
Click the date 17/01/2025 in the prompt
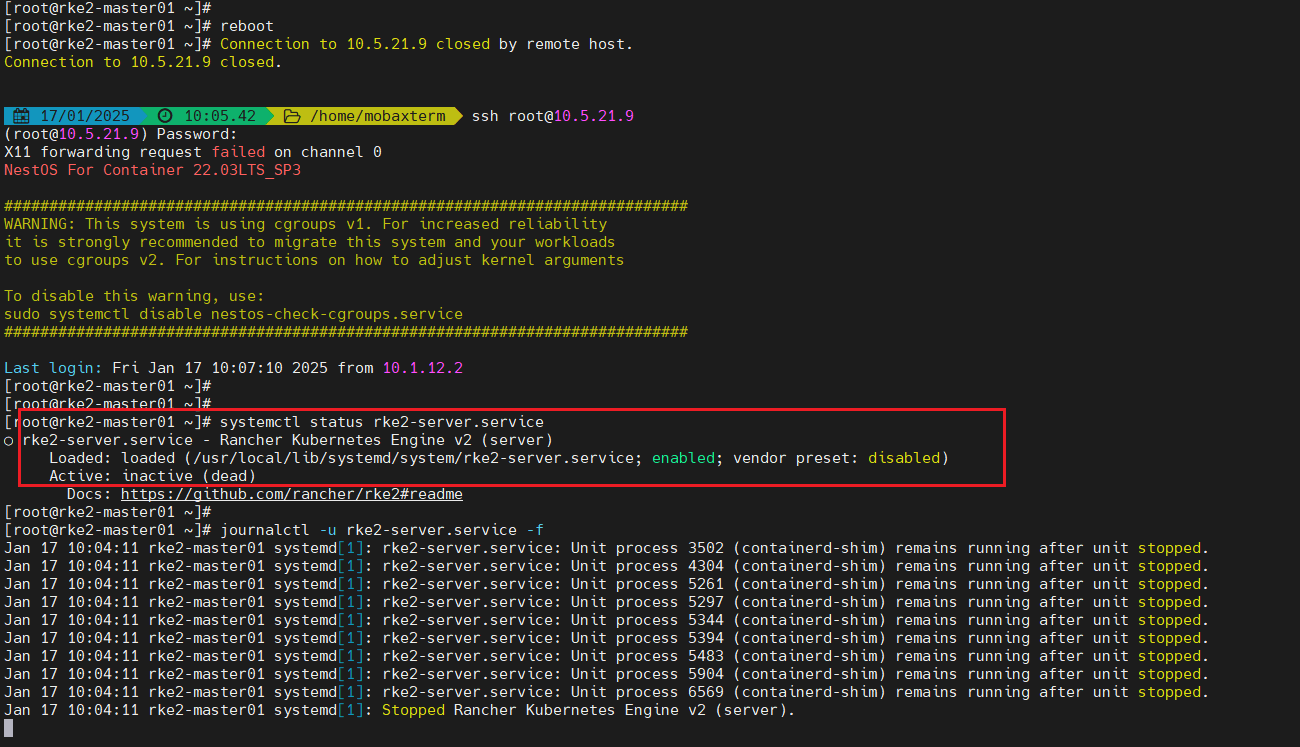click(85, 116)
